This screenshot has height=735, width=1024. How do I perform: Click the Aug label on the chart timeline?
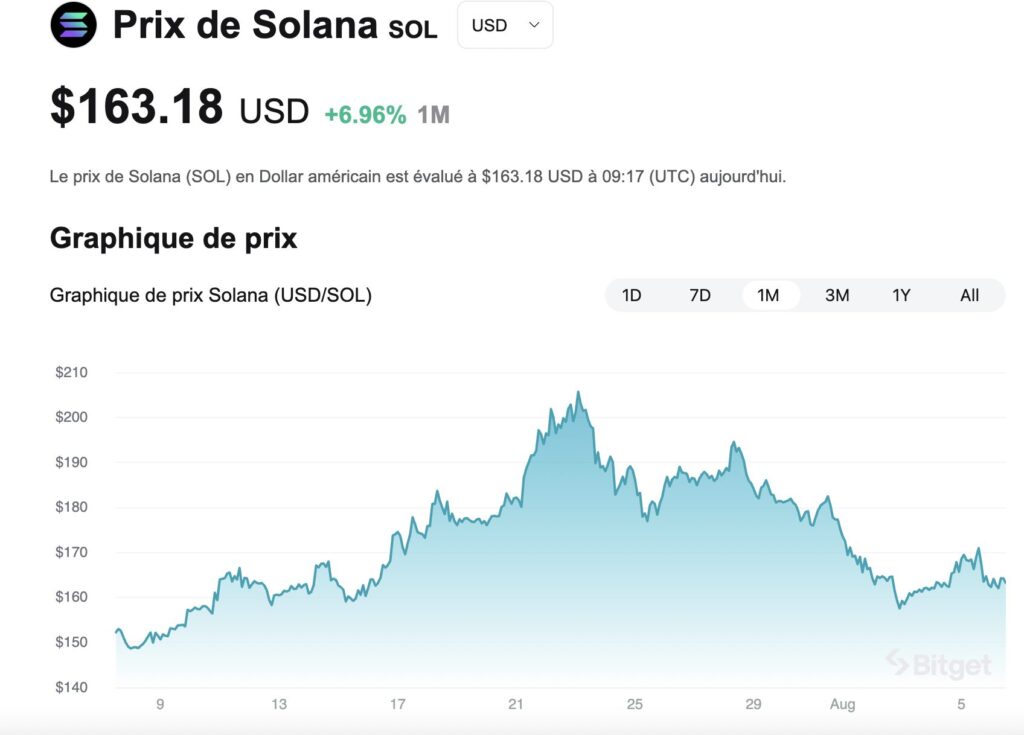tap(843, 705)
